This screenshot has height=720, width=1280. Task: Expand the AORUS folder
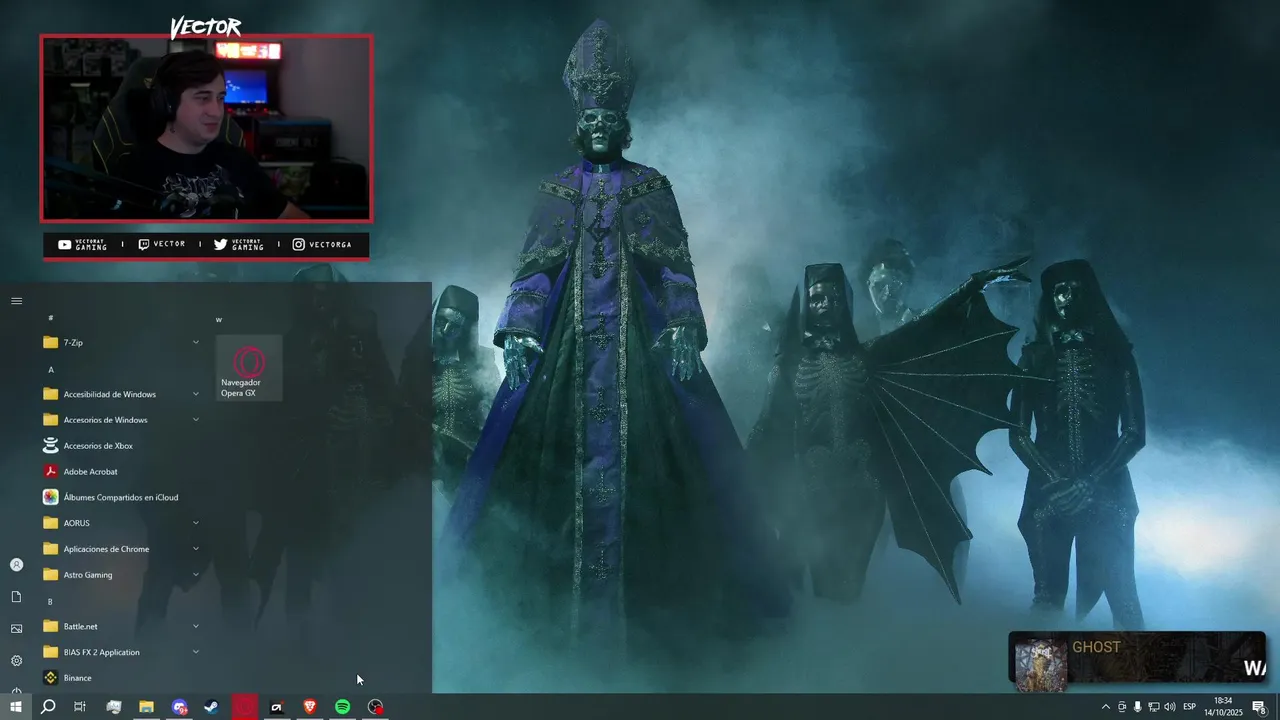click(121, 523)
